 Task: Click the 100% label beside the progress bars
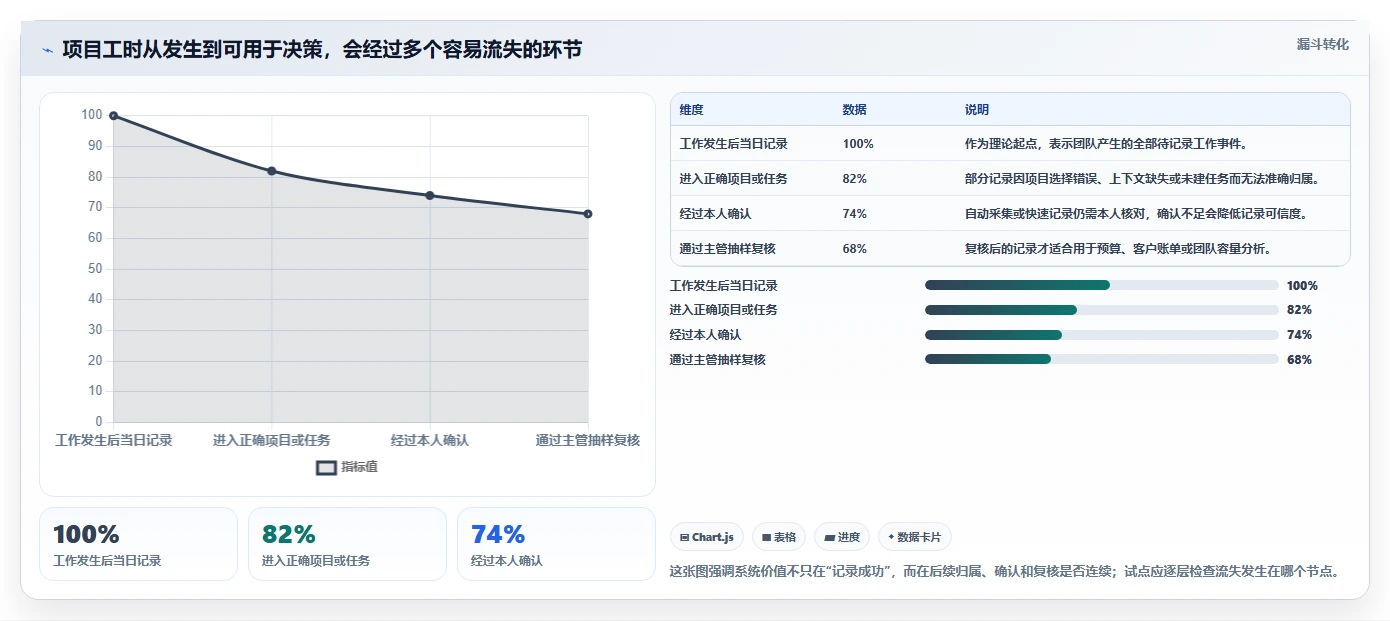(1302, 285)
